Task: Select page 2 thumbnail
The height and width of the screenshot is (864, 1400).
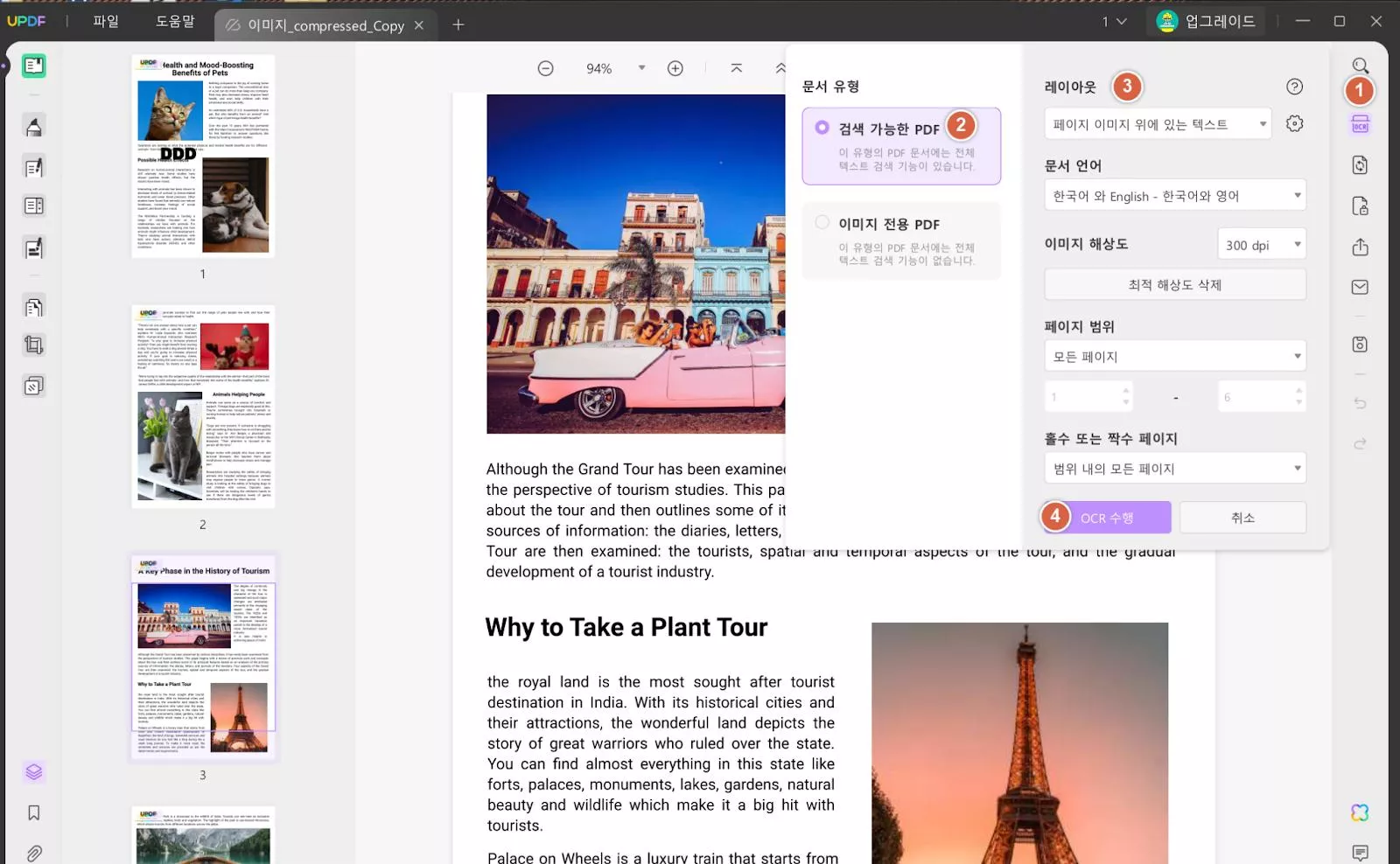Action: (x=203, y=407)
